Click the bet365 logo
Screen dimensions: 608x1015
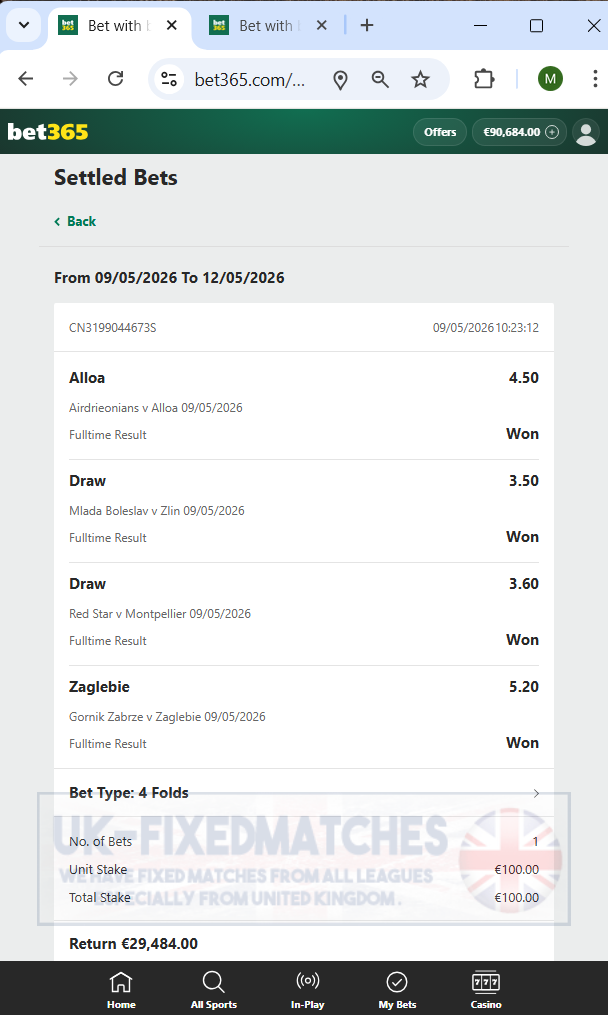[x=48, y=132]
